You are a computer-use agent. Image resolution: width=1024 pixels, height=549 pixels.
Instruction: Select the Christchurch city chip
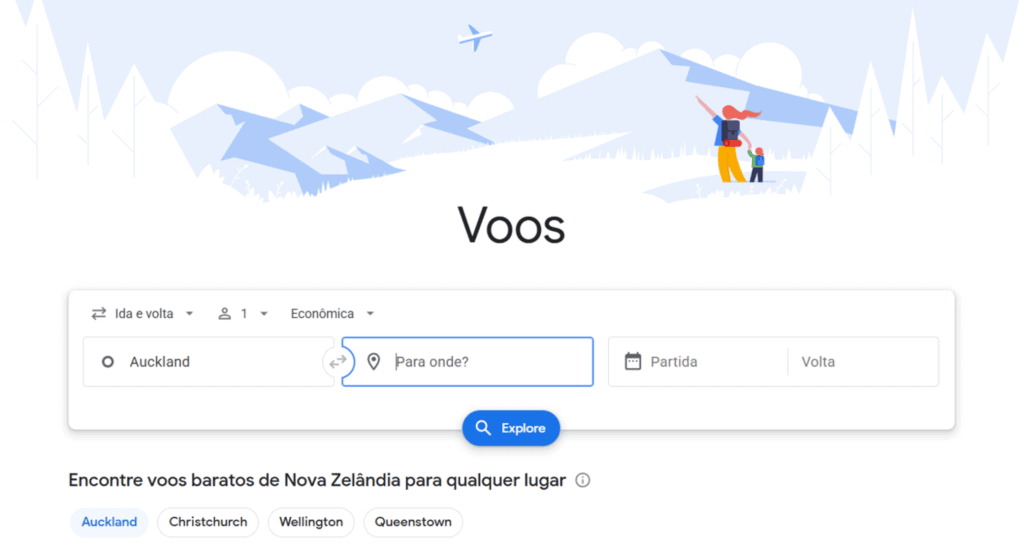coord(208,522)
